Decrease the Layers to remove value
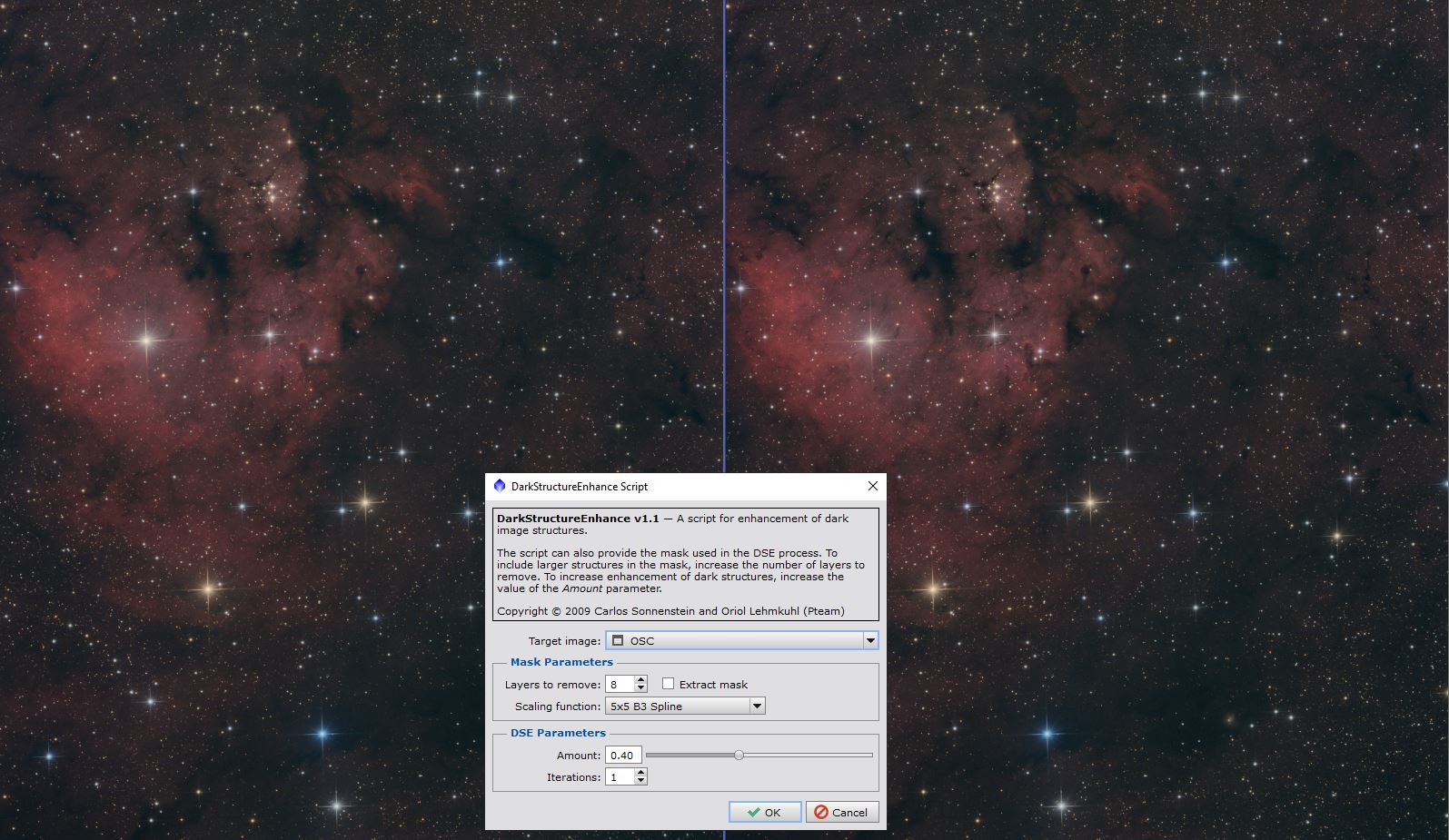This screenshot has height=840, width=1449. click(641, 688)
